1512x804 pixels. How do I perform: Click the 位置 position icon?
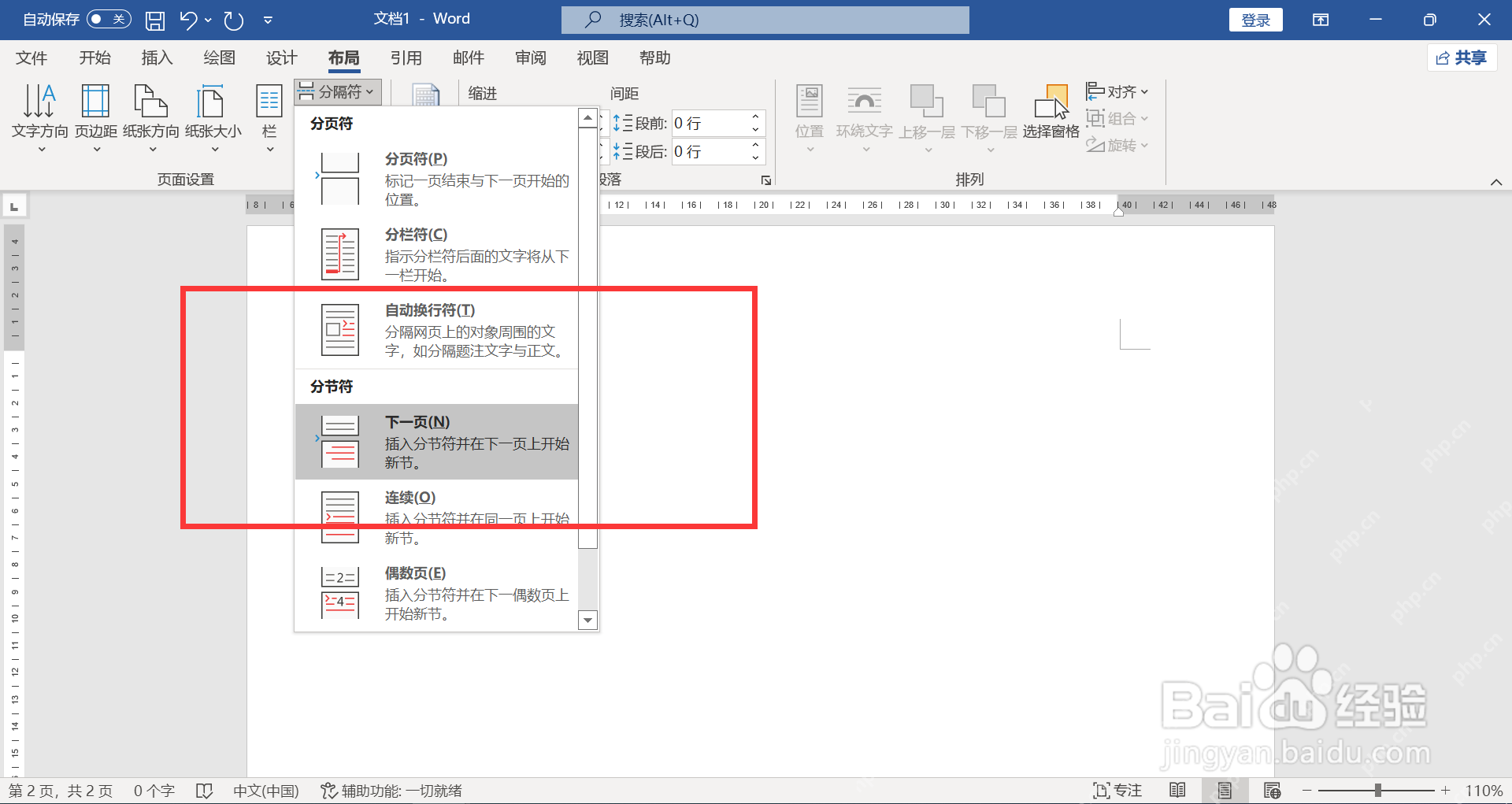[x=810, y=118]
